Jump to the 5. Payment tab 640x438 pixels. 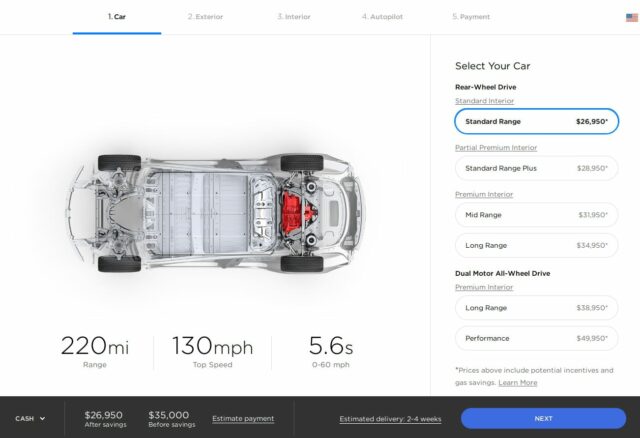pyautogui.click(x=471, y=17)
